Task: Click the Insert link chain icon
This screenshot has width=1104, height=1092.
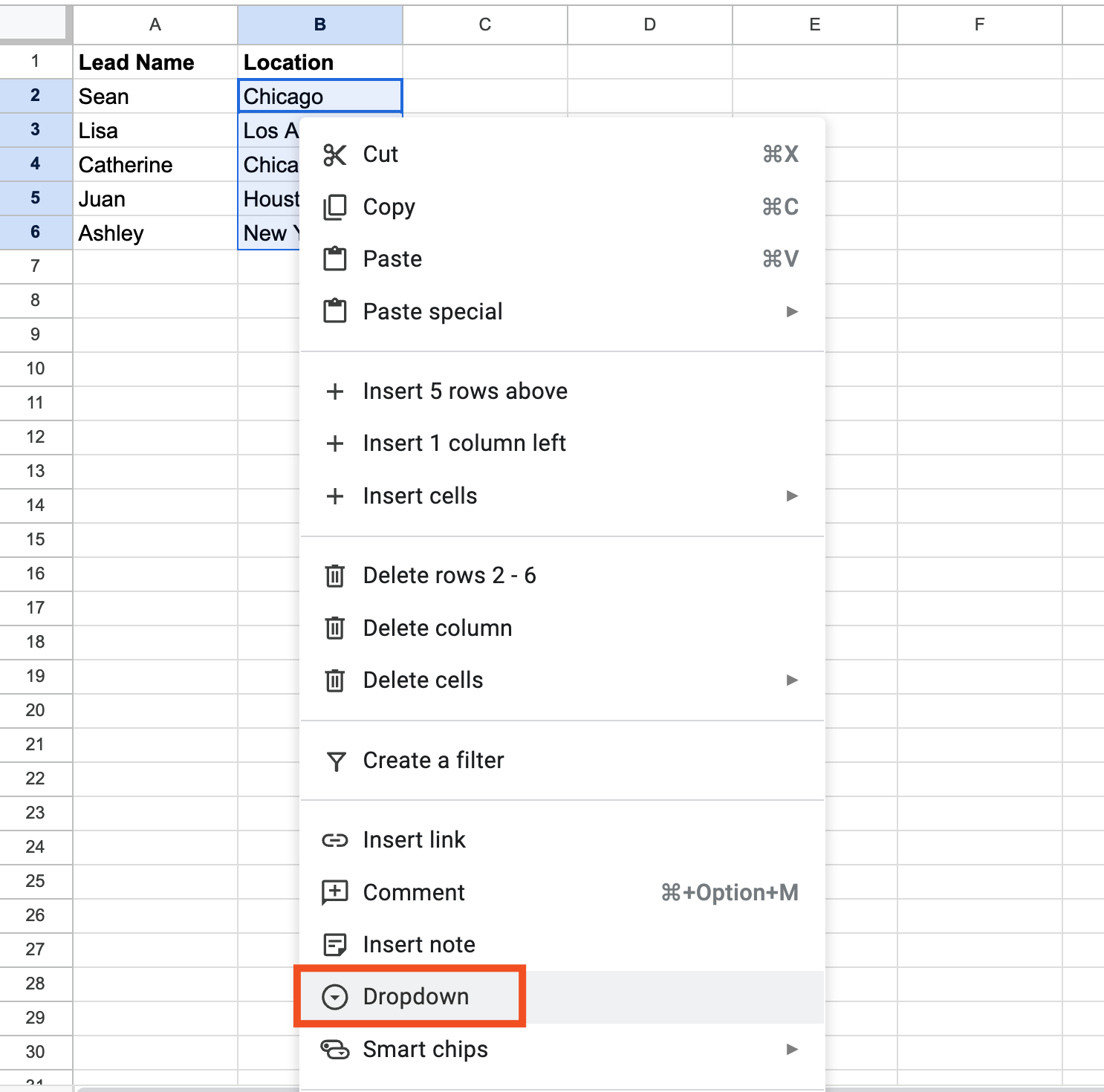Action: pyautogui.click(x=335, y=840)
